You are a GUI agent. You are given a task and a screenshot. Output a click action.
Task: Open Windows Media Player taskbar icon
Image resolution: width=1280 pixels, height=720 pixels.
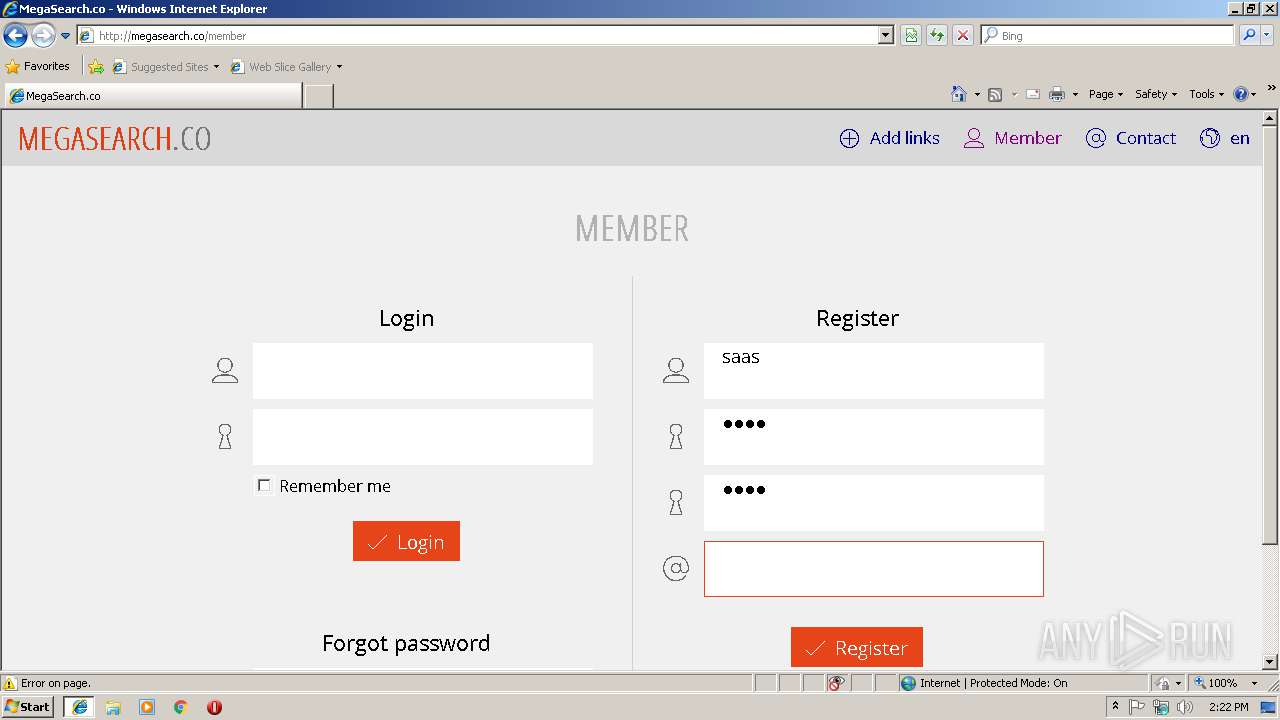point(147,707)
